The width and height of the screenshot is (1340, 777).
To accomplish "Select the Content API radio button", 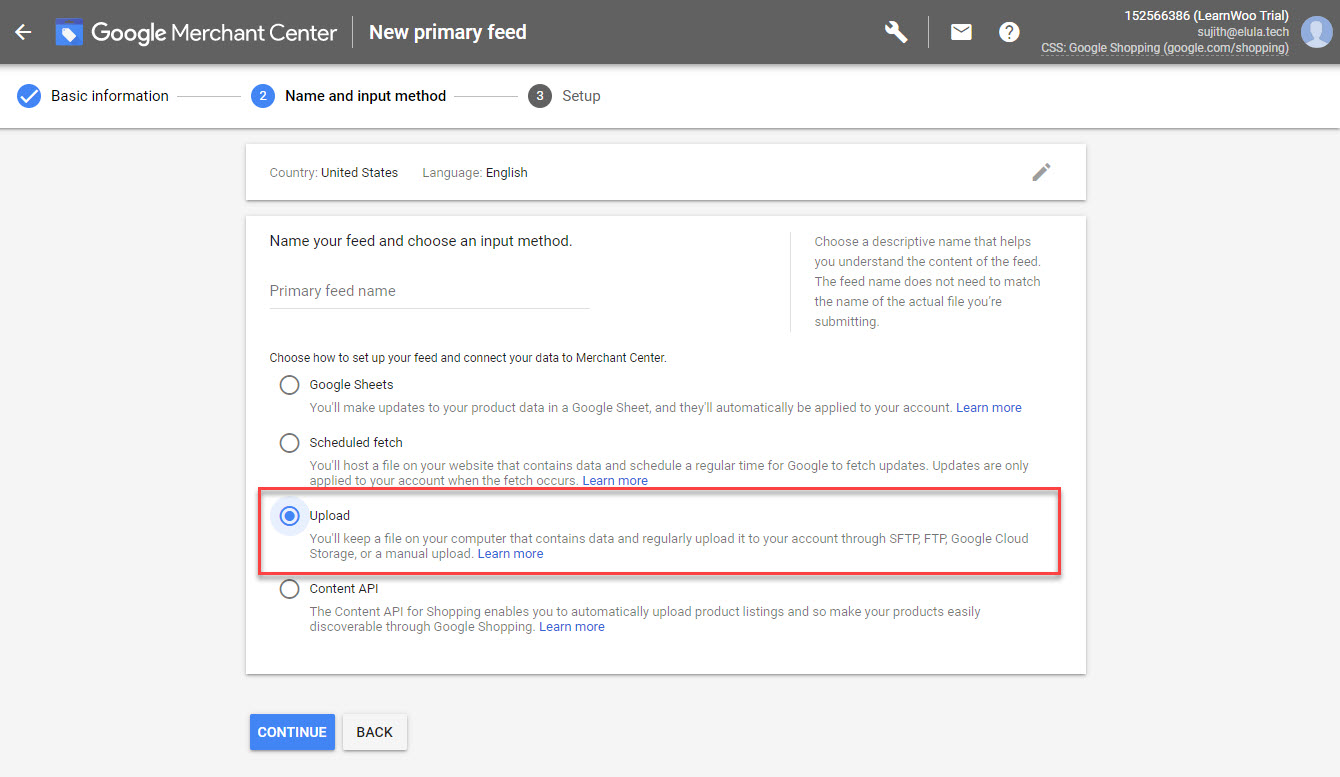I will point(289,589).
